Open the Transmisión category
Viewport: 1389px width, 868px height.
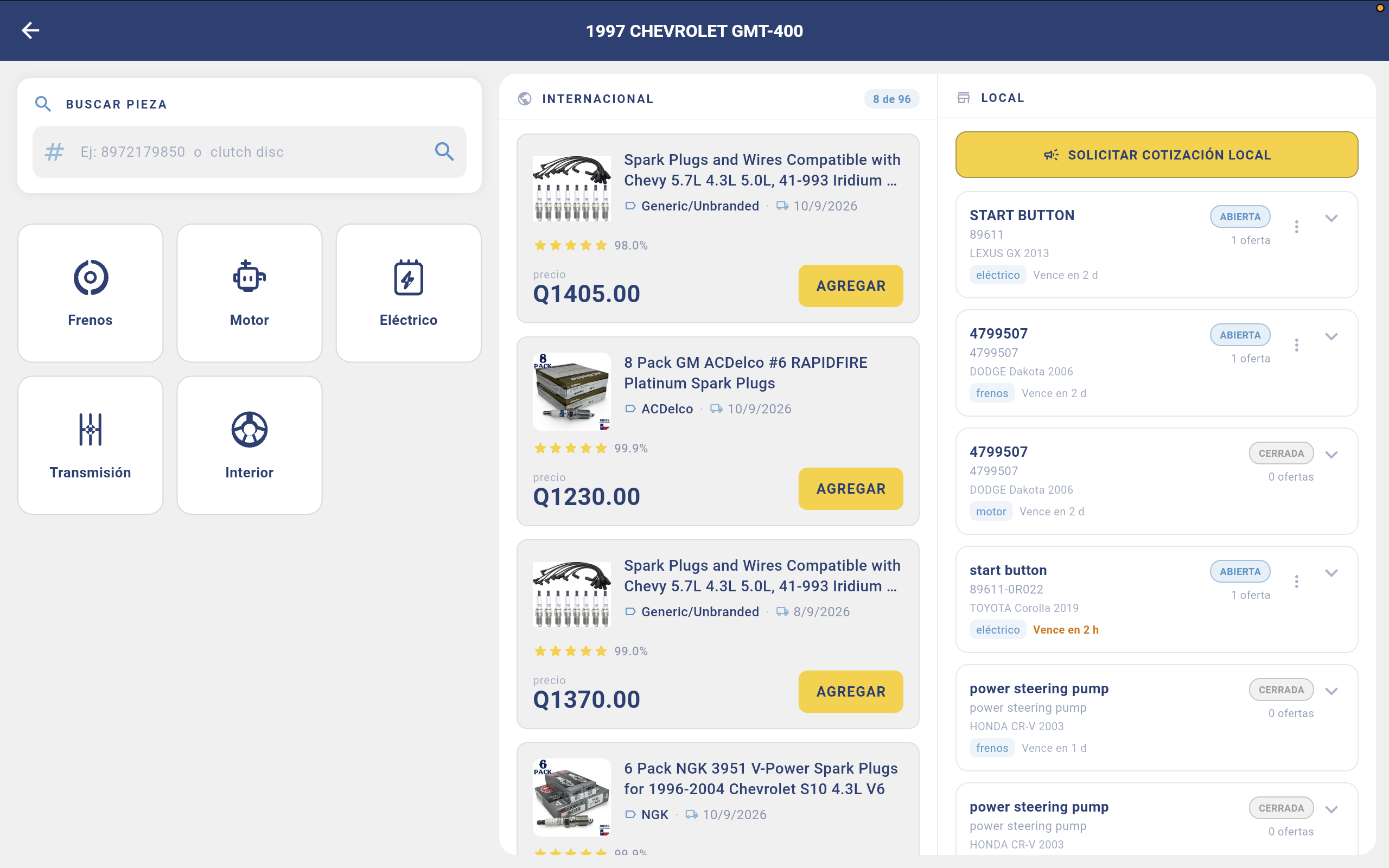pyautogui.click(x=90, y=445)
